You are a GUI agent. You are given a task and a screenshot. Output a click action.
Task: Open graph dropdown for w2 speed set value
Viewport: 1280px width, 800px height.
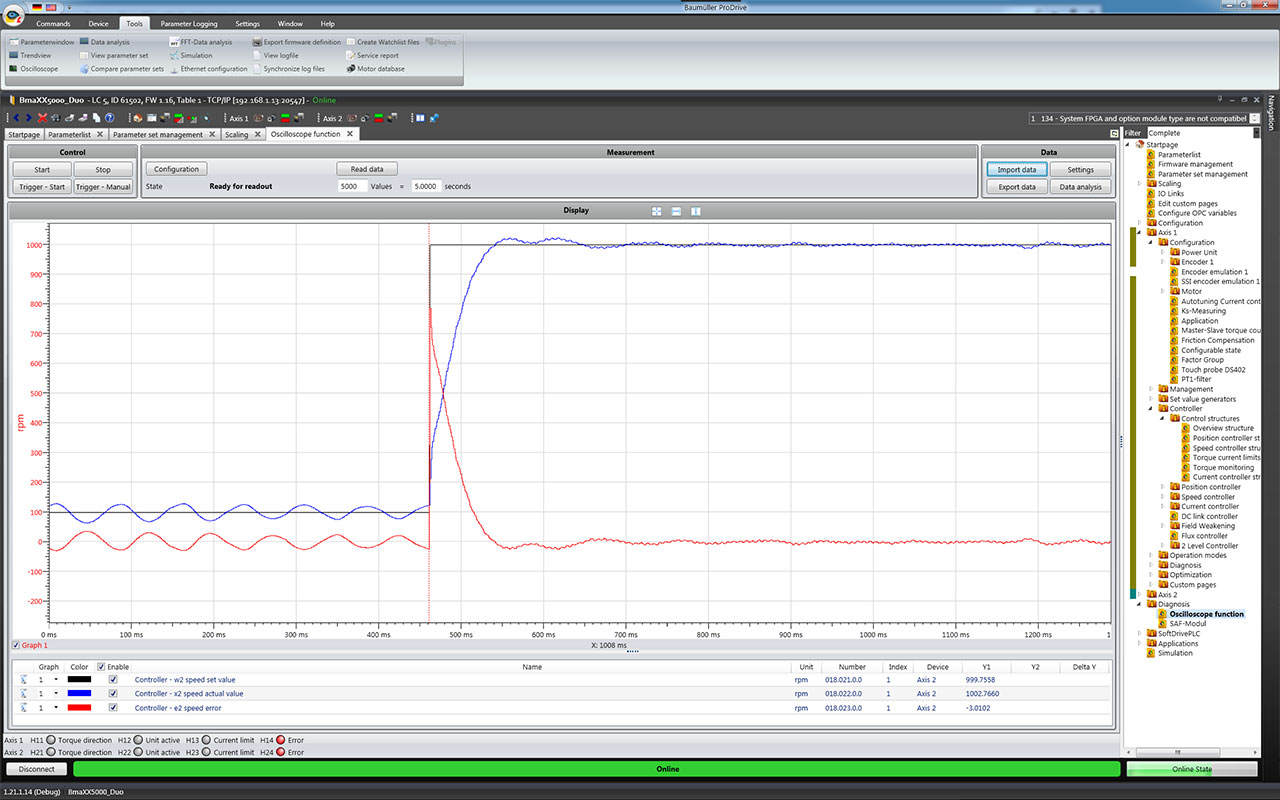57,679
